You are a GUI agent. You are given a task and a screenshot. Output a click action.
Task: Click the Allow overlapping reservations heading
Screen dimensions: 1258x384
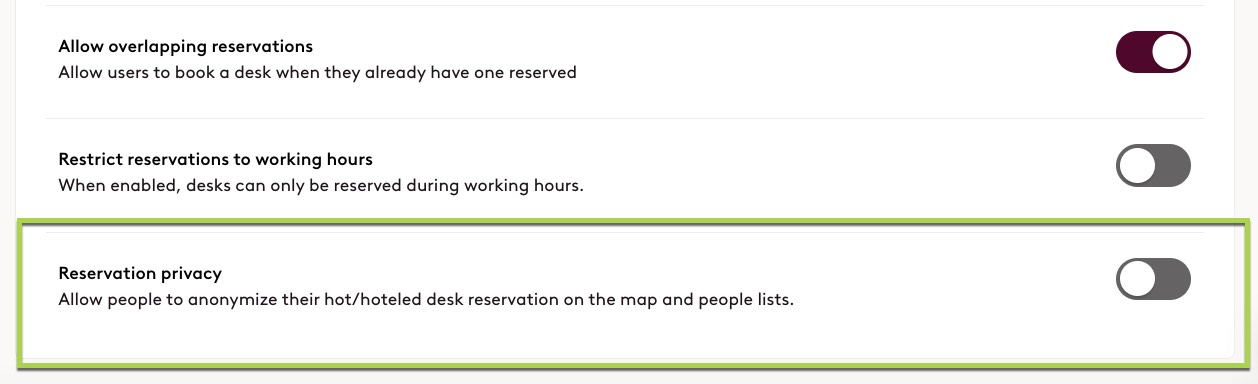click(186, 47)
